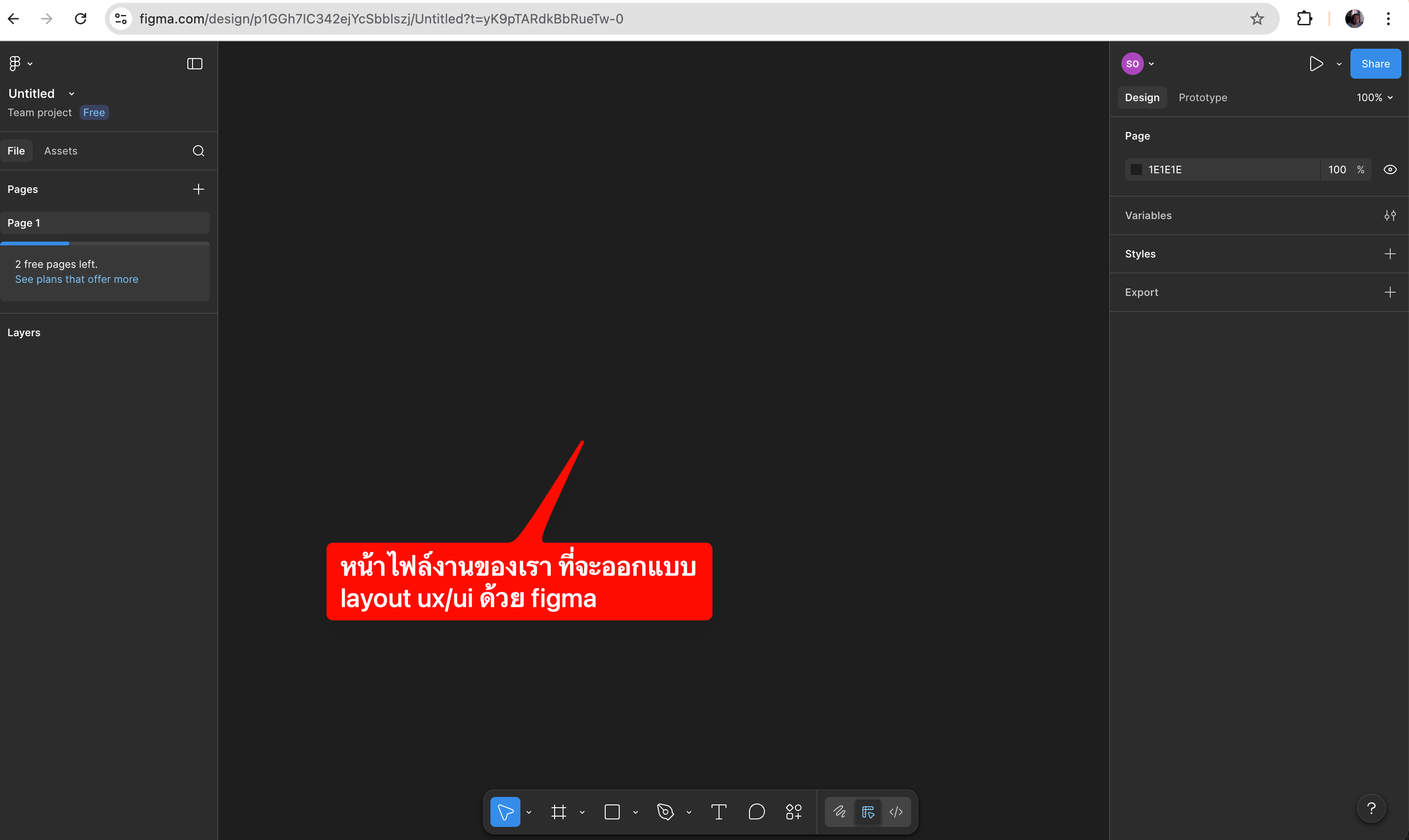The width and height of the screenshot is (1409, 840).
Task: Switch to Dev Mode code toggle
Action: point(896,812)
